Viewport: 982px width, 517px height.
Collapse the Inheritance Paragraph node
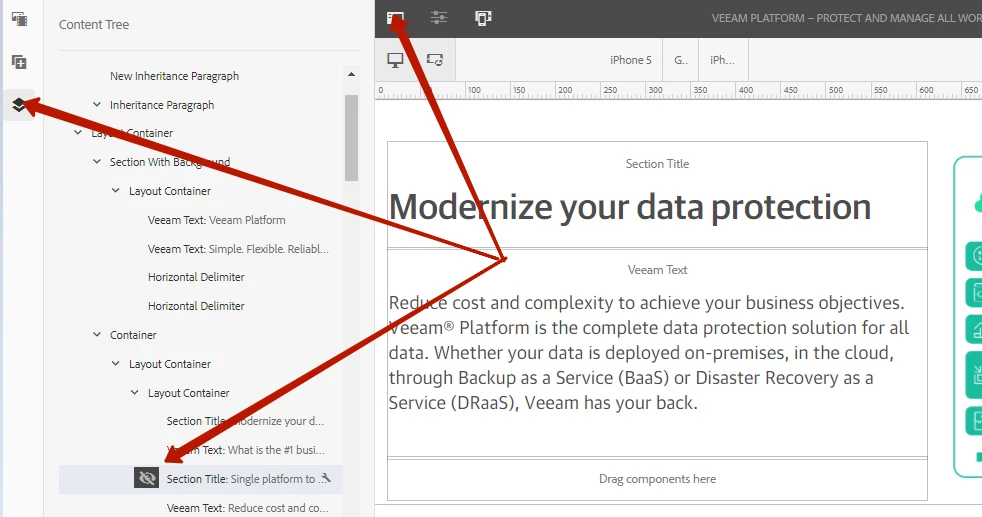96,105
